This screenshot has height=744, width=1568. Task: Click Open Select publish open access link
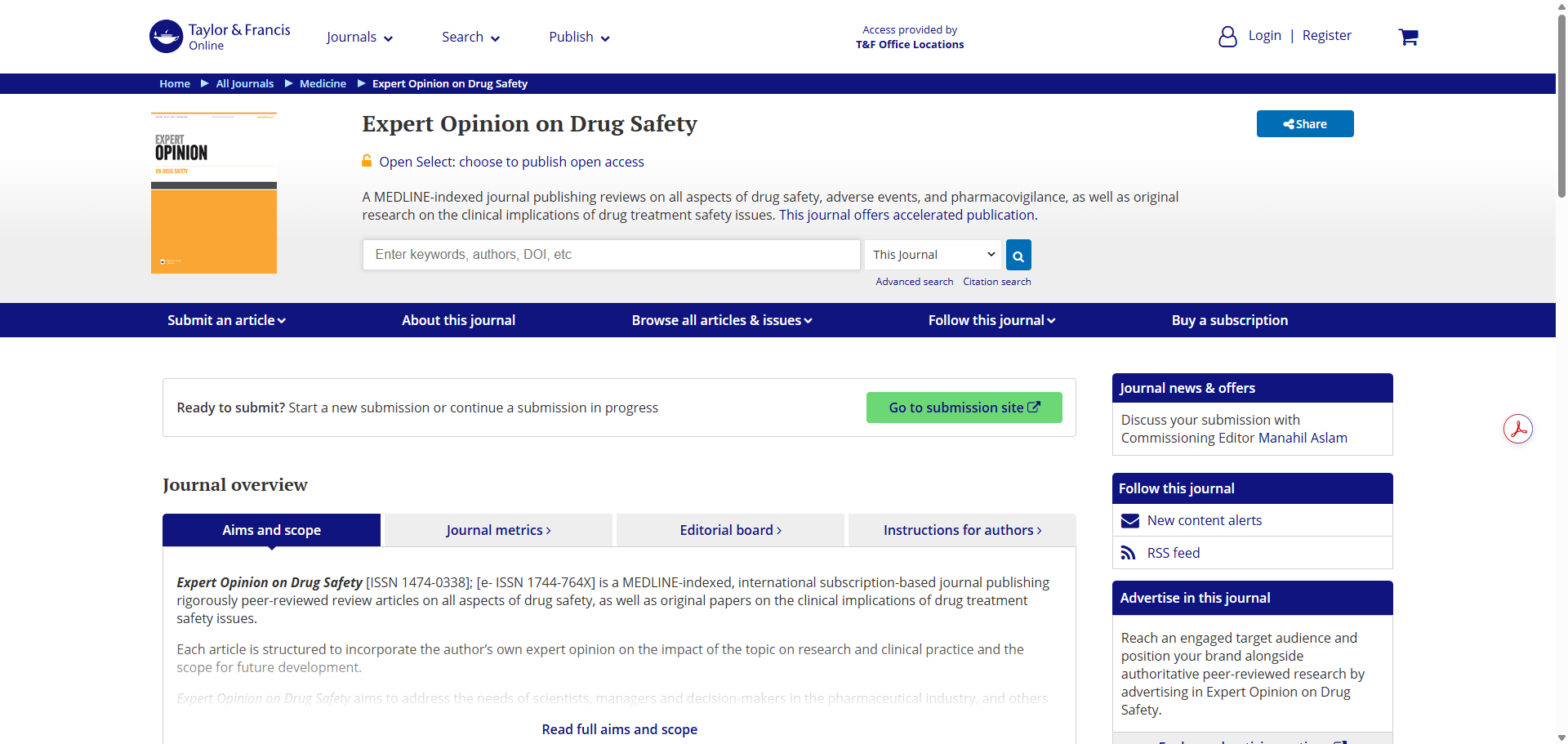pyautogui.click(x=511, y=162)
